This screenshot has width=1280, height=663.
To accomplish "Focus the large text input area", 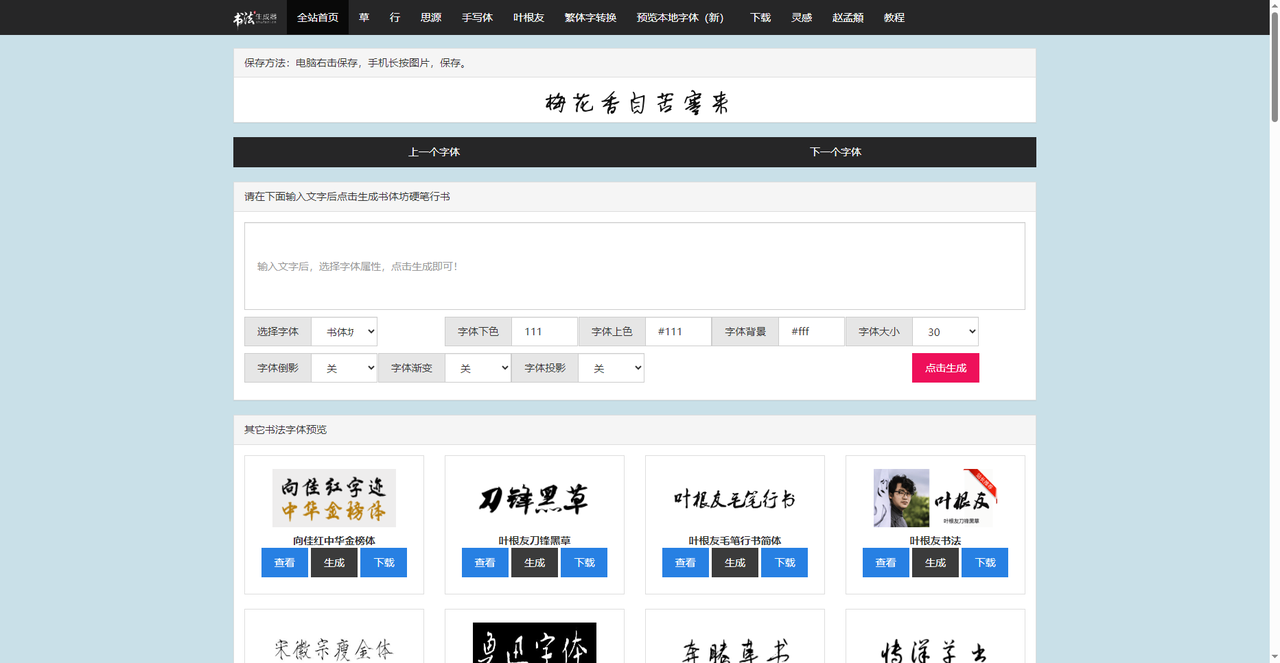I will pyautogui.click(x=635, y=266).
